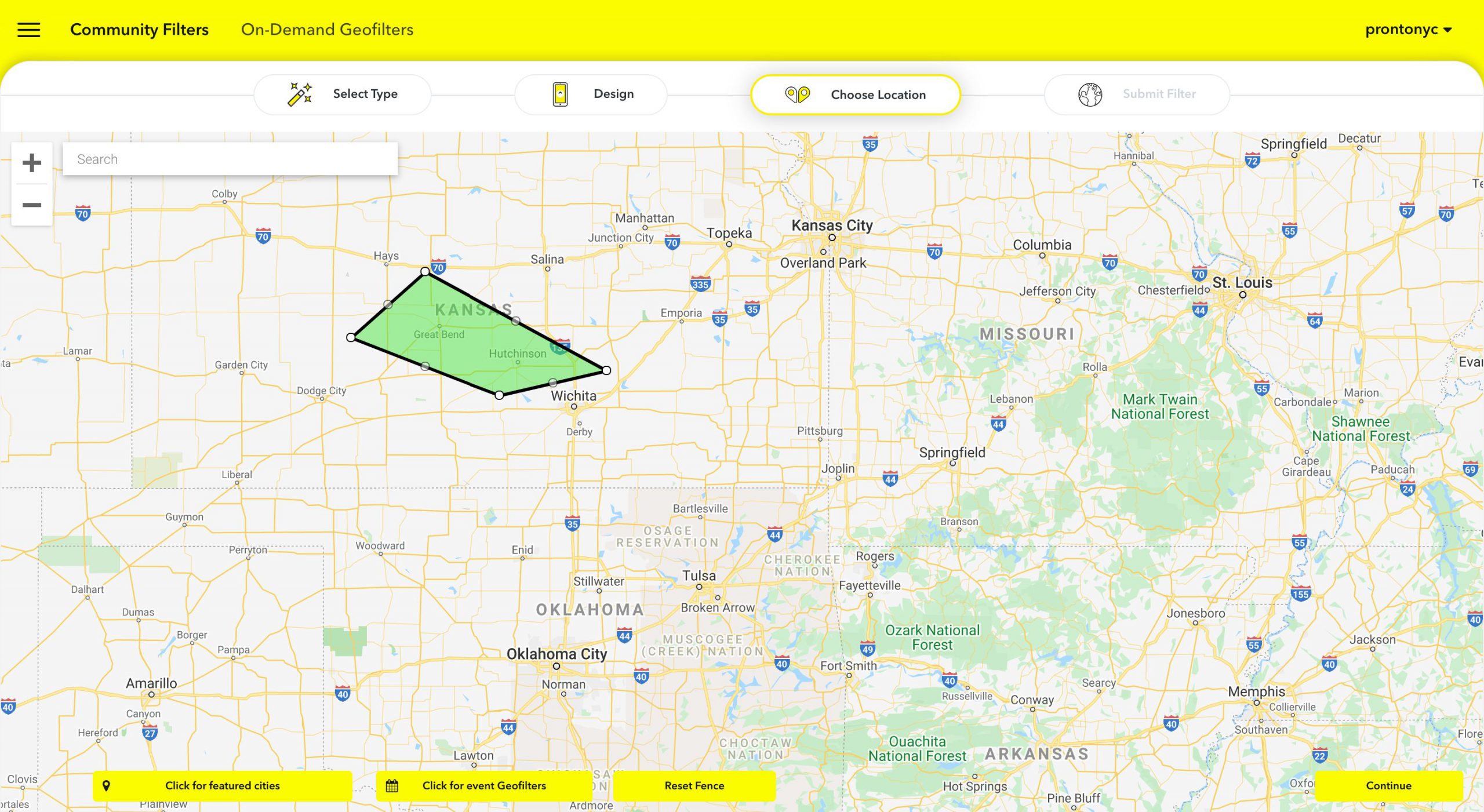The width and height of the screenshot is (1484, 812).
Task: Click the fence vertex near Hays
Action: 425,271
